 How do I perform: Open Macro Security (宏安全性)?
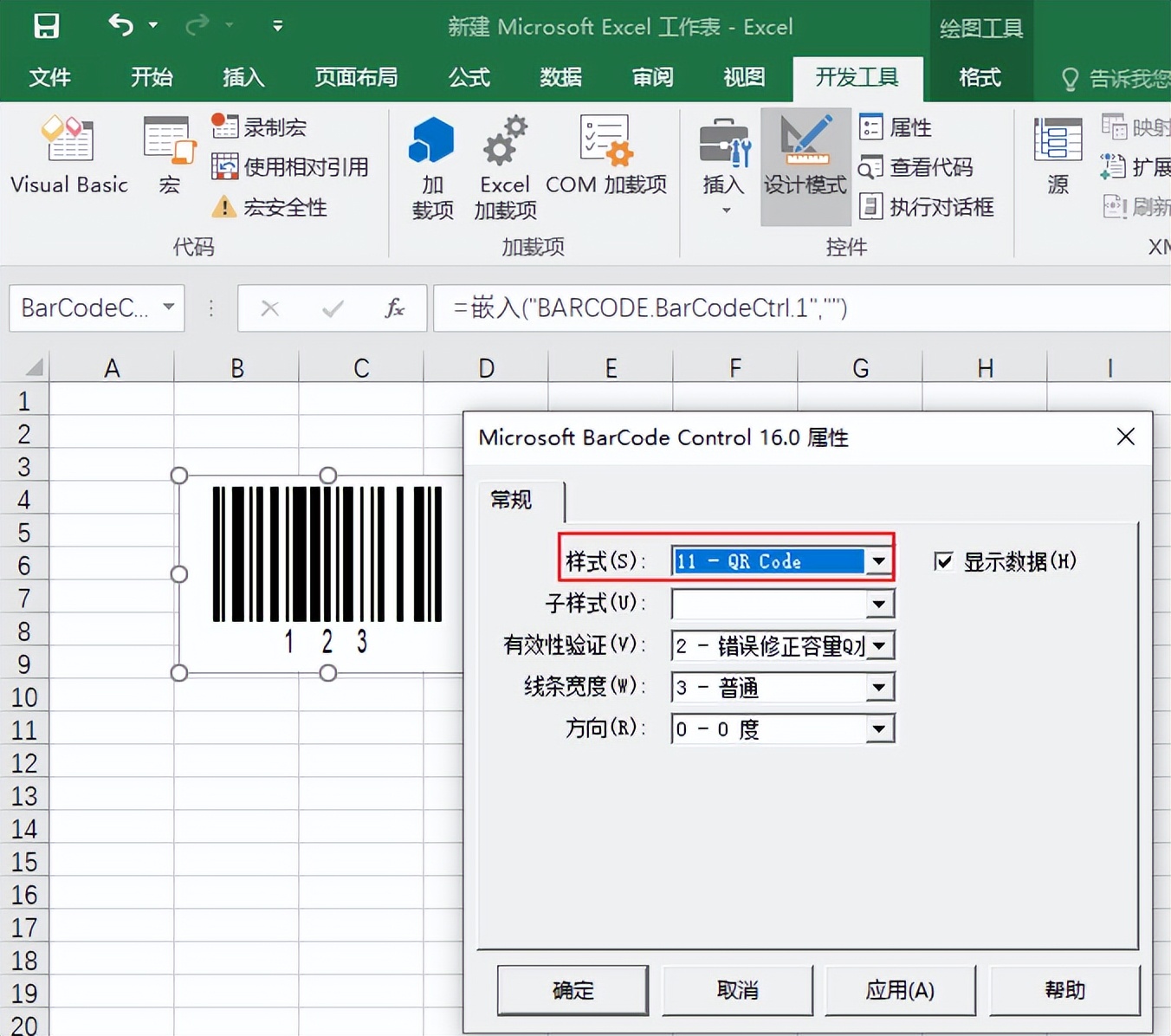pyautogui.click(x=269, y=207)
